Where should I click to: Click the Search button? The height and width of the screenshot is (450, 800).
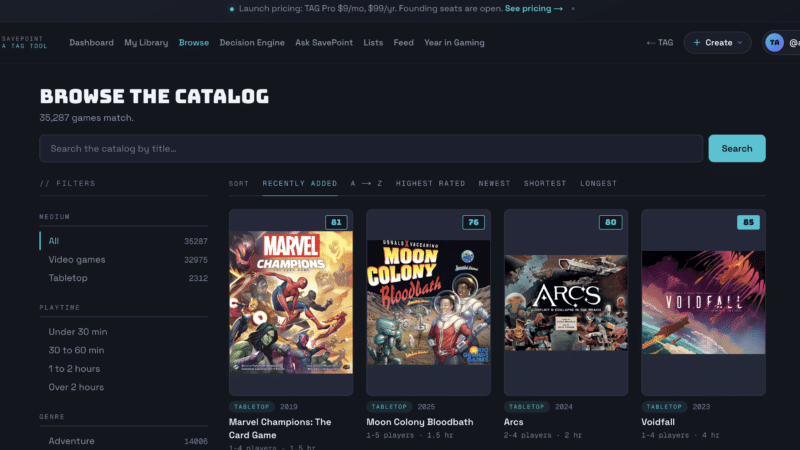737,148
